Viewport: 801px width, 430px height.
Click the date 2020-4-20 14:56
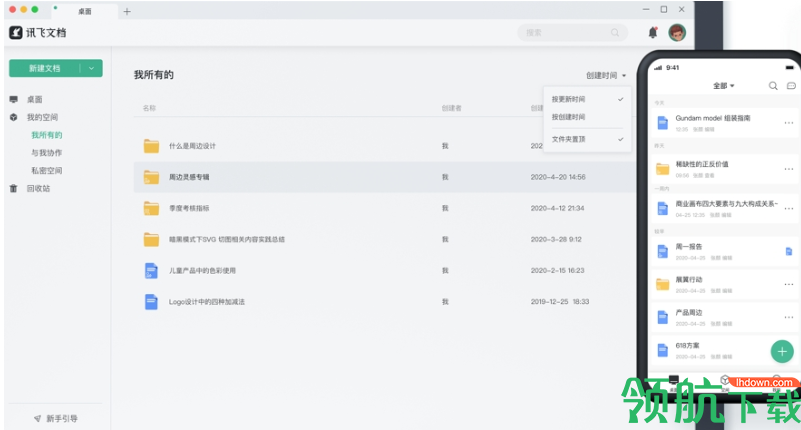coord(558,177)
